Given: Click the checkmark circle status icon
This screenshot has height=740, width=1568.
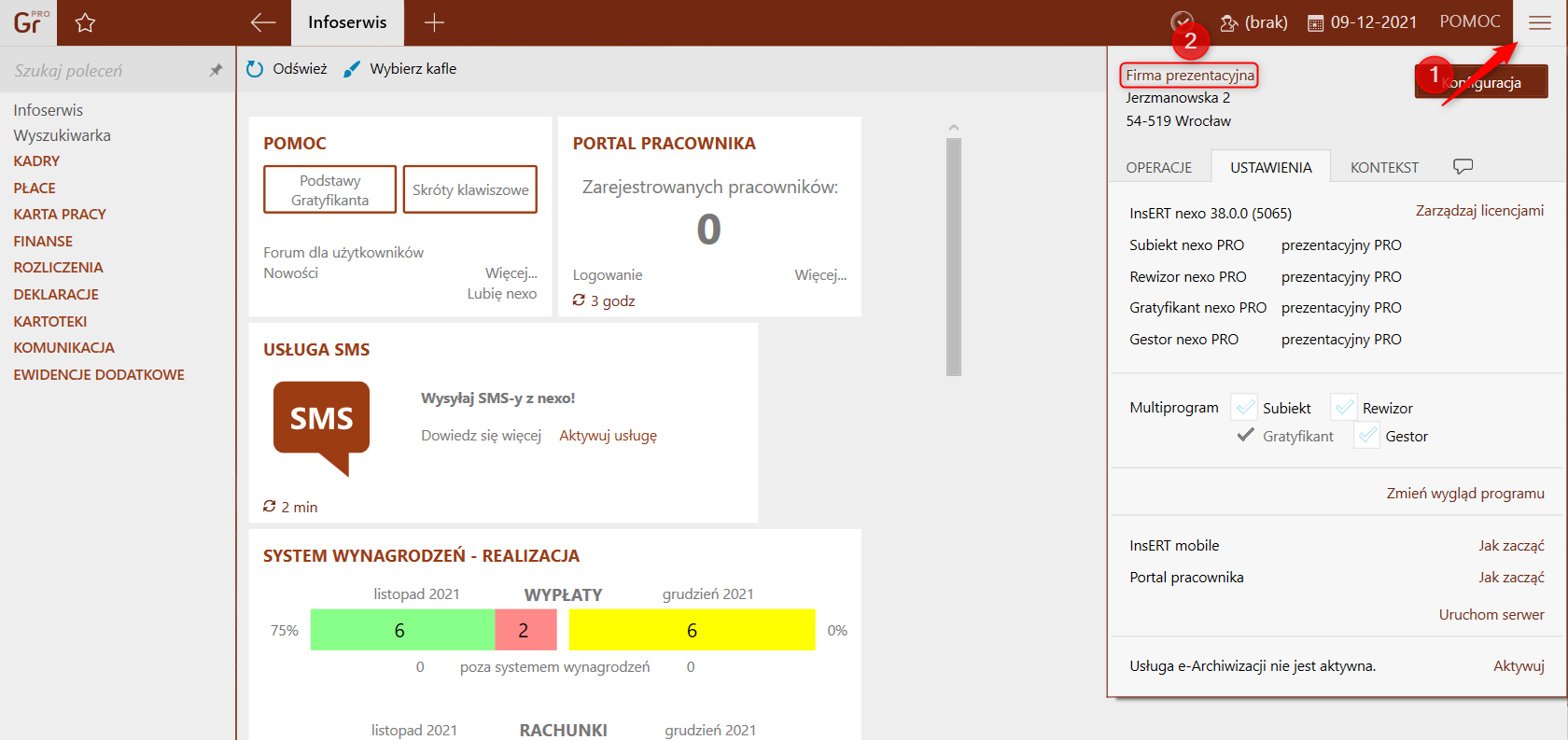Looking at the screenshot, I should 1182,21.
